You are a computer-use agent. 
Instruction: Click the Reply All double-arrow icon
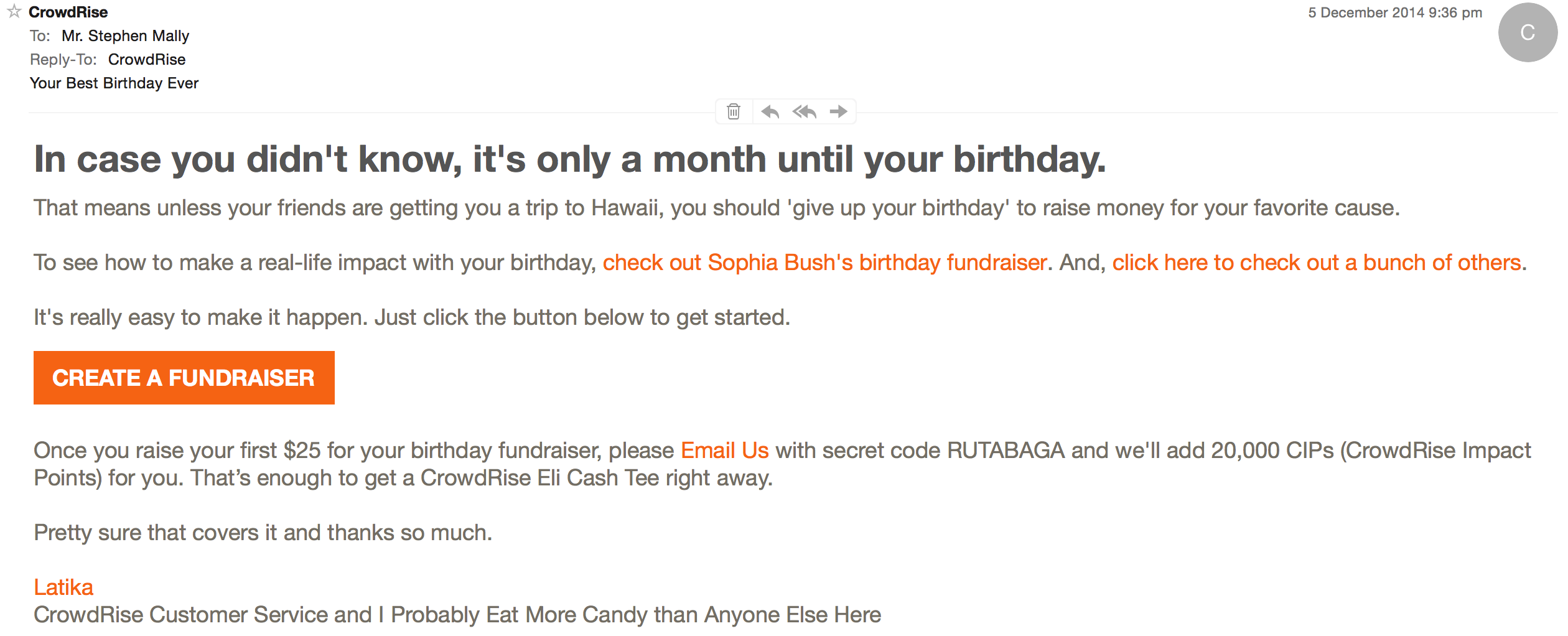[804, 111]
